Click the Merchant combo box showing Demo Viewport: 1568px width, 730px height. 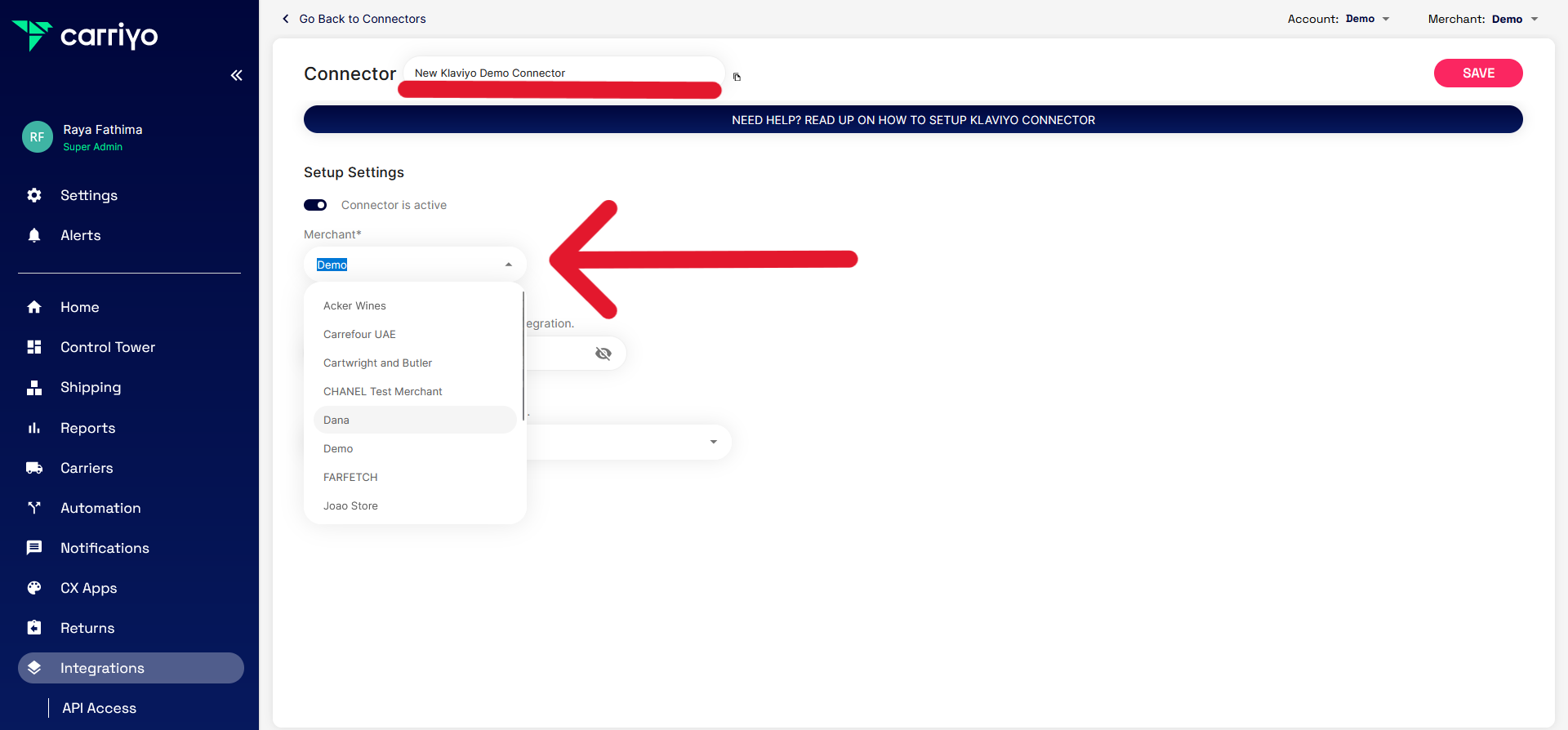[415, 265]
